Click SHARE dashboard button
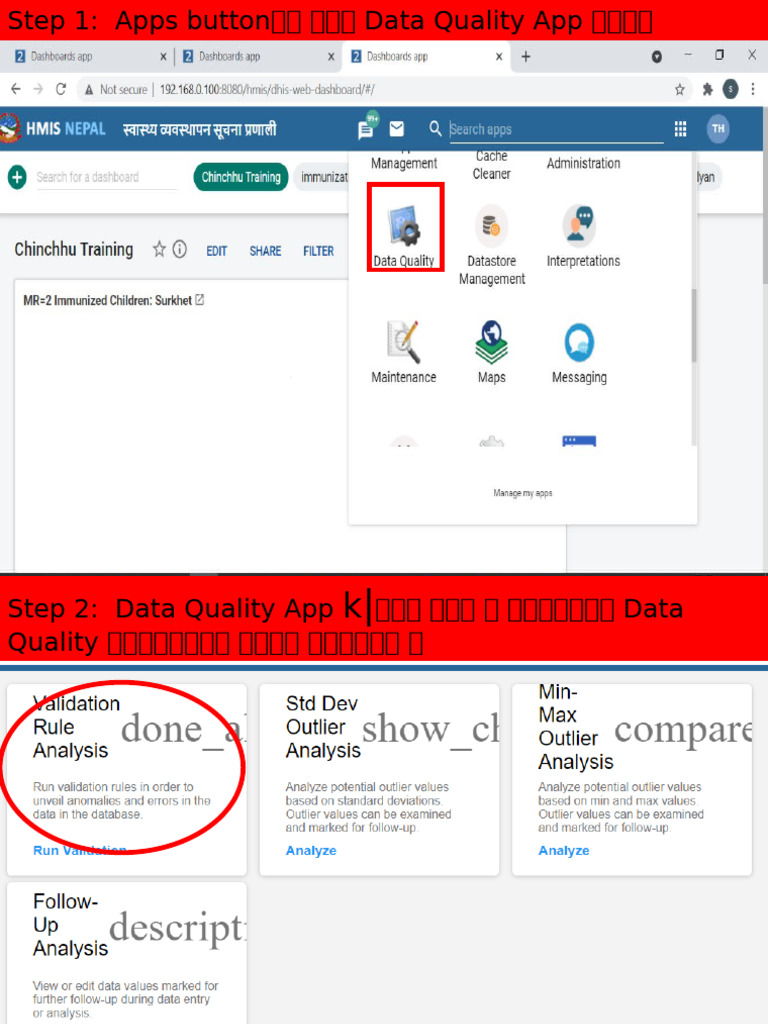Viewport: 768px width, 1024px height. [265, 251]
